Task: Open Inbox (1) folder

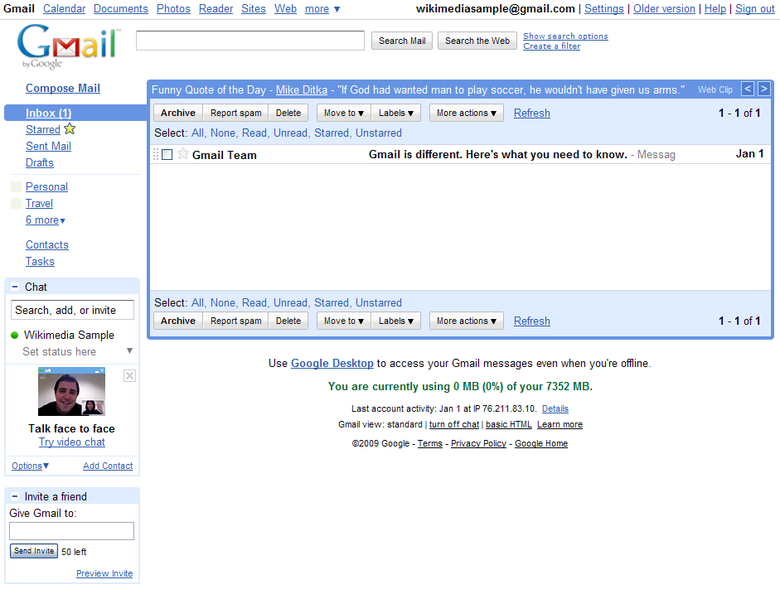Action: tap(49, 113)
